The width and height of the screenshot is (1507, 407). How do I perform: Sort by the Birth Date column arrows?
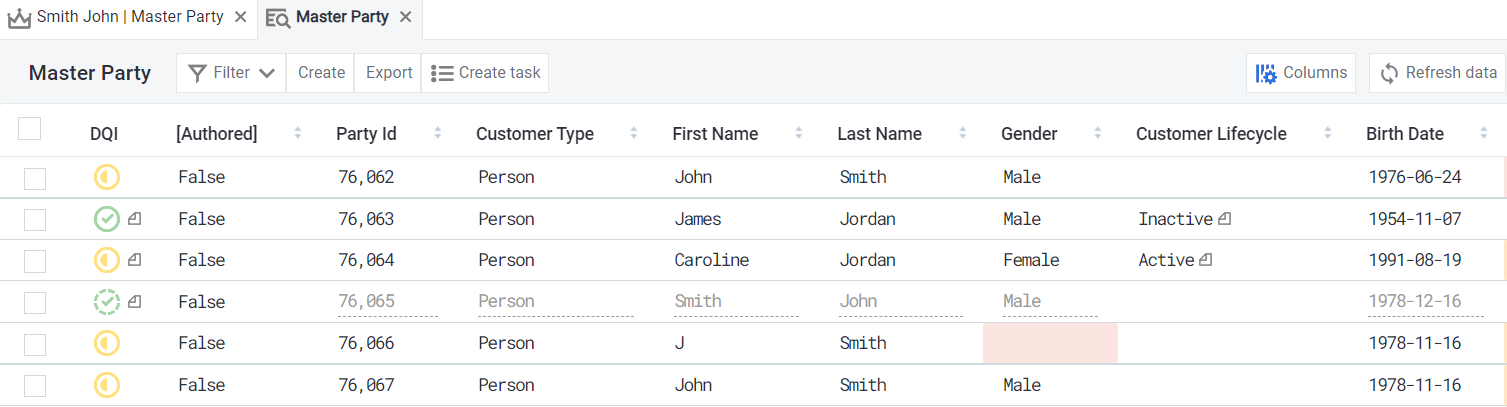1480,134
